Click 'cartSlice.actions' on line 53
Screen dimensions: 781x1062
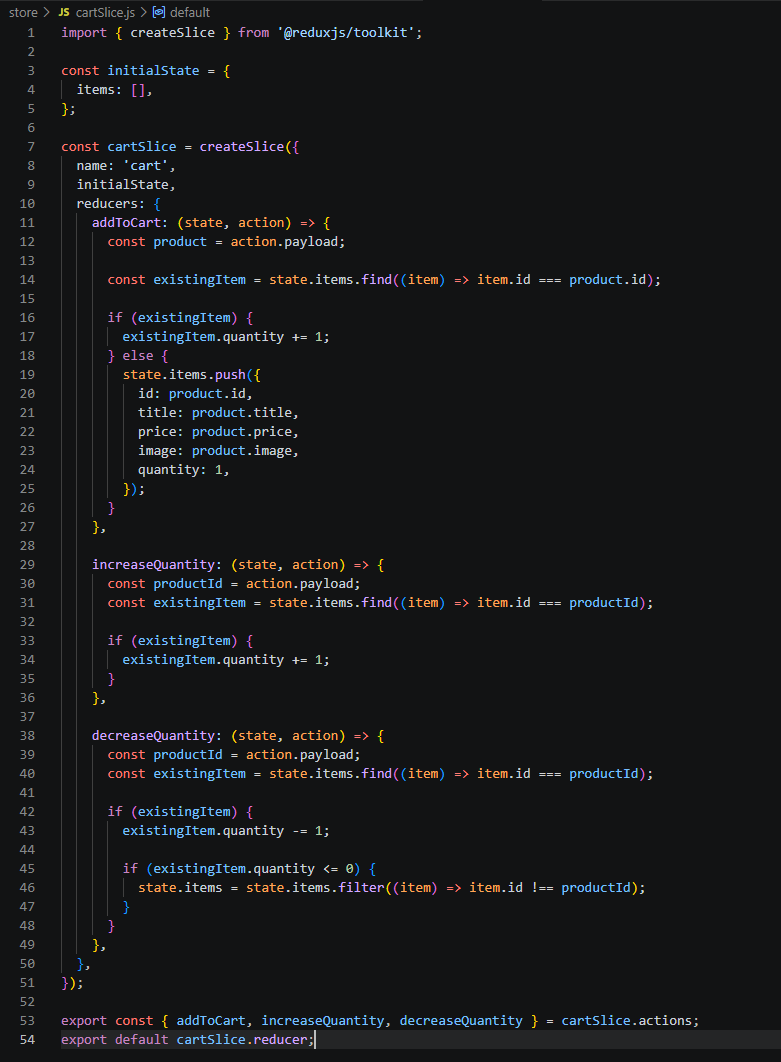click(x=627, y=1020)
